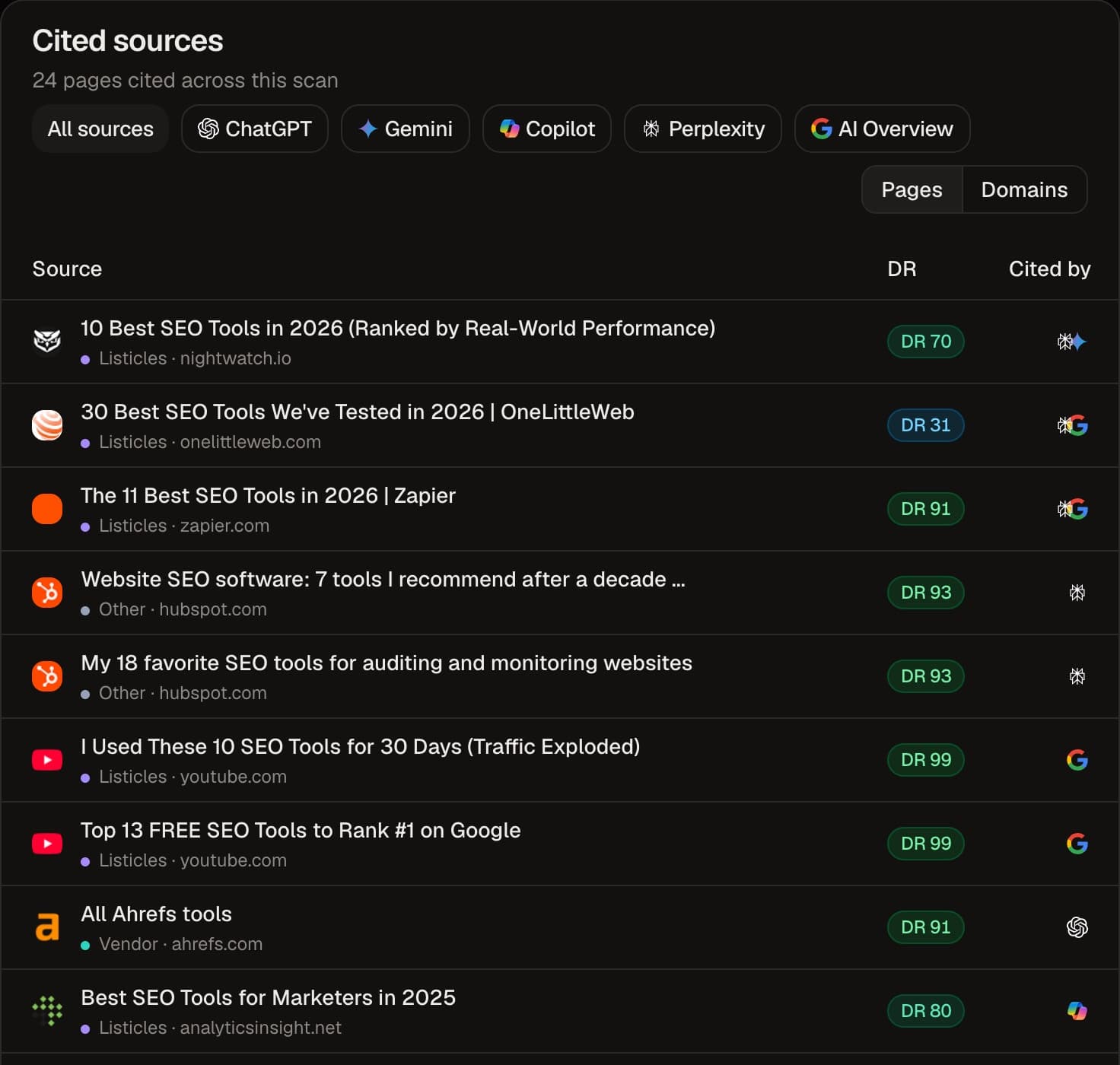
Task: Select the All sources filter
Action: (x=100, y=129)
